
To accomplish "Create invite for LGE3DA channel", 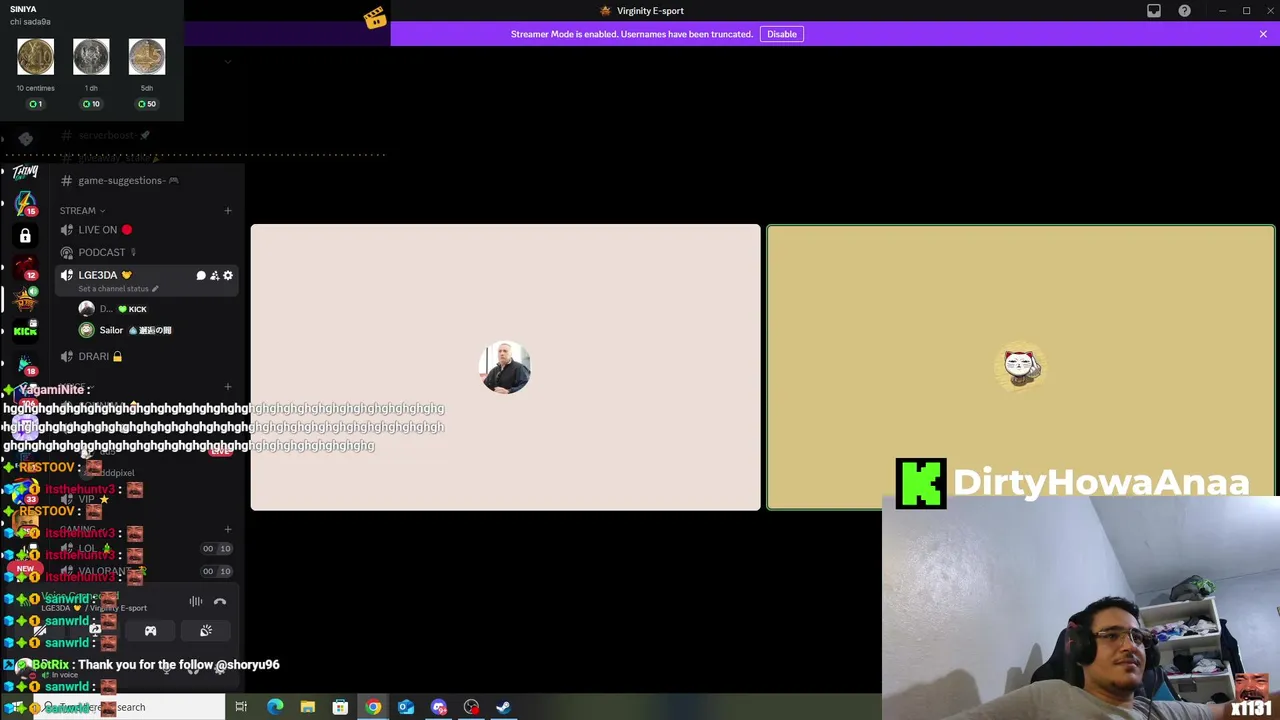I will (x=214, y=275).
